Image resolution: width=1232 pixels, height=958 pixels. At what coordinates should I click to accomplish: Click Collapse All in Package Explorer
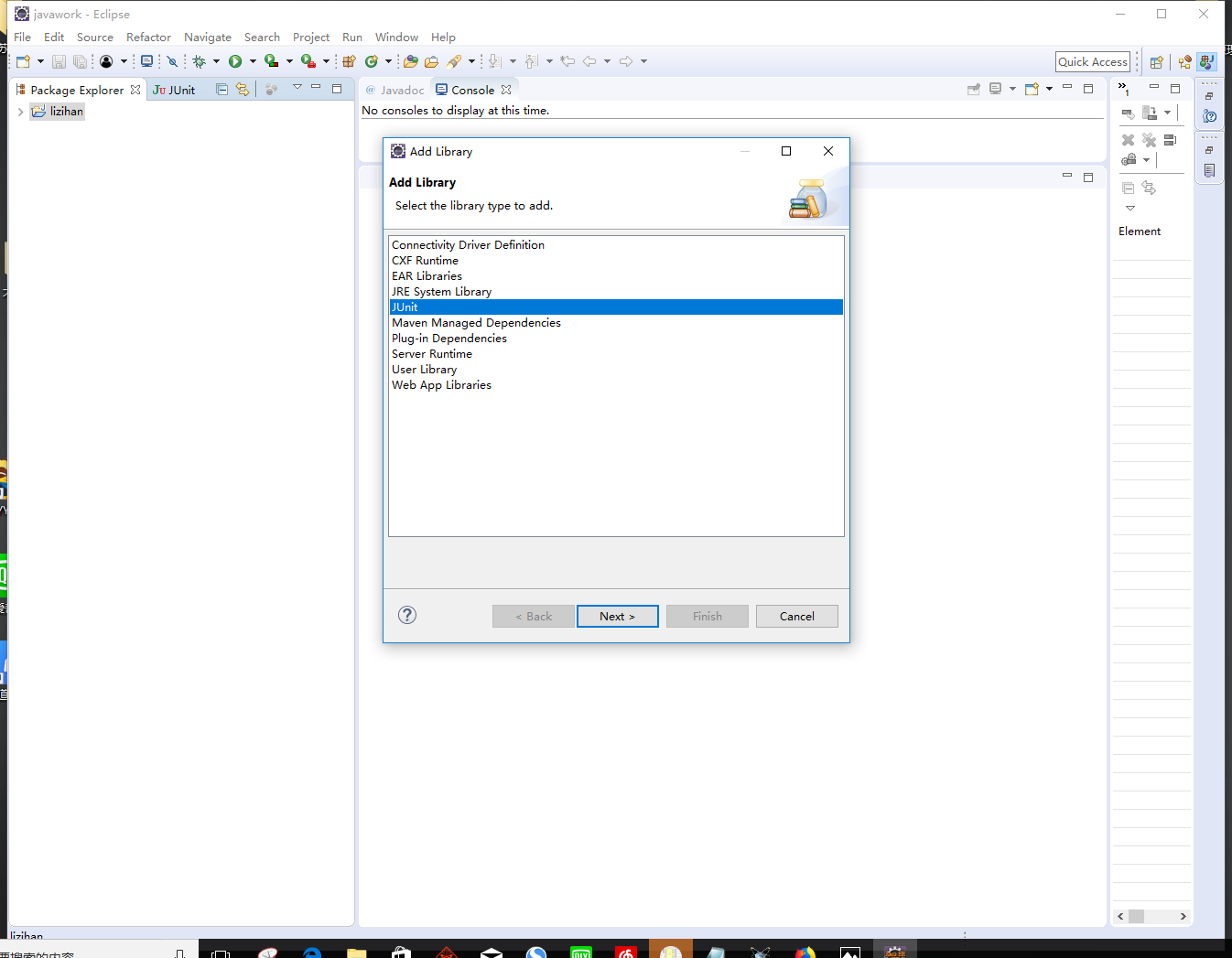point(222,90)
